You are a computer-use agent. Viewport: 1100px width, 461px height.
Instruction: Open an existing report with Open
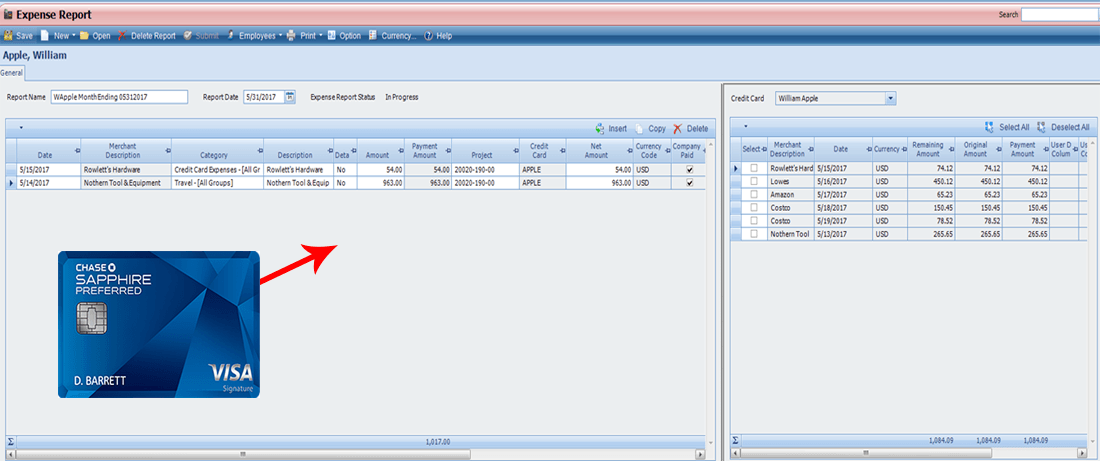(x=95, y=36)
